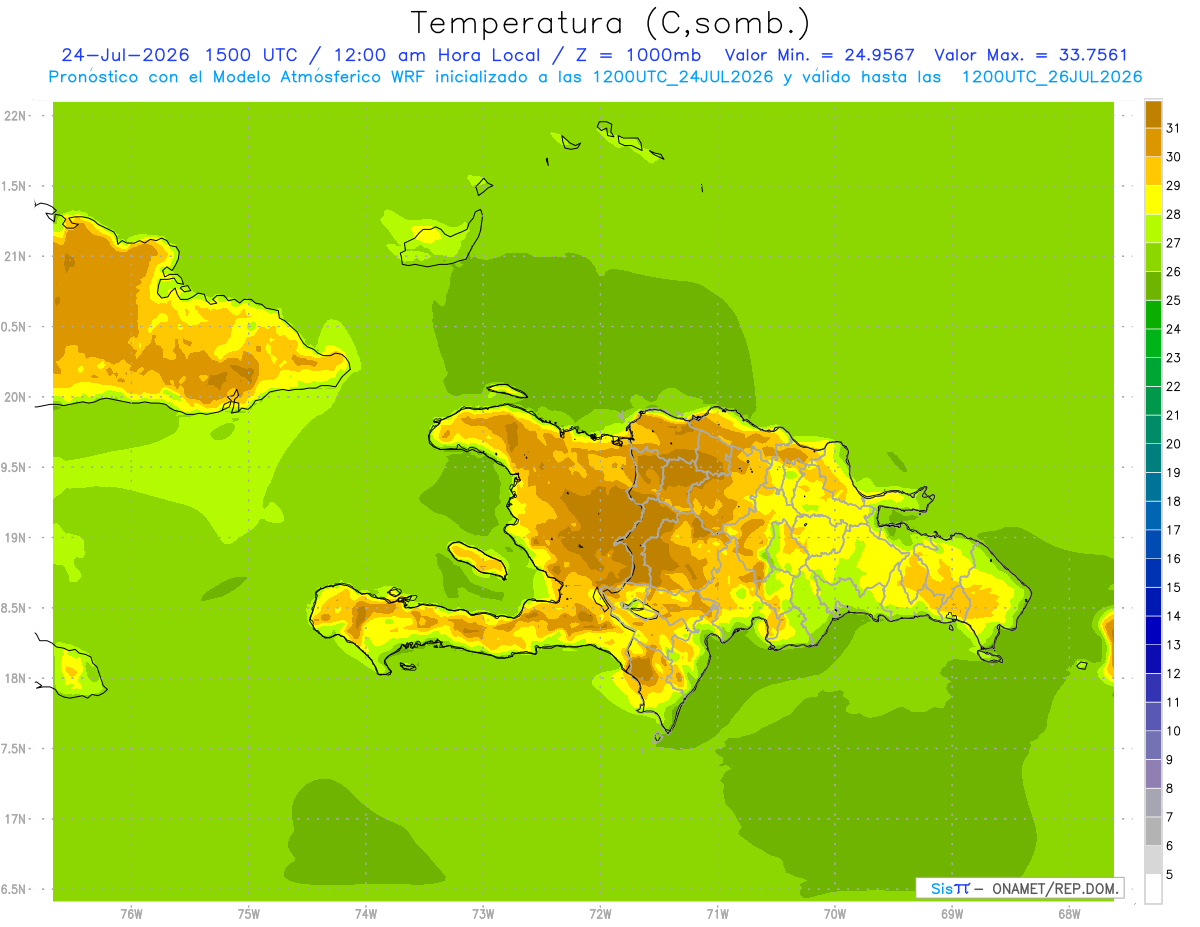
Task: Select the 'Valor Min. = 24.9567' text
Action: tap(819, 55)
